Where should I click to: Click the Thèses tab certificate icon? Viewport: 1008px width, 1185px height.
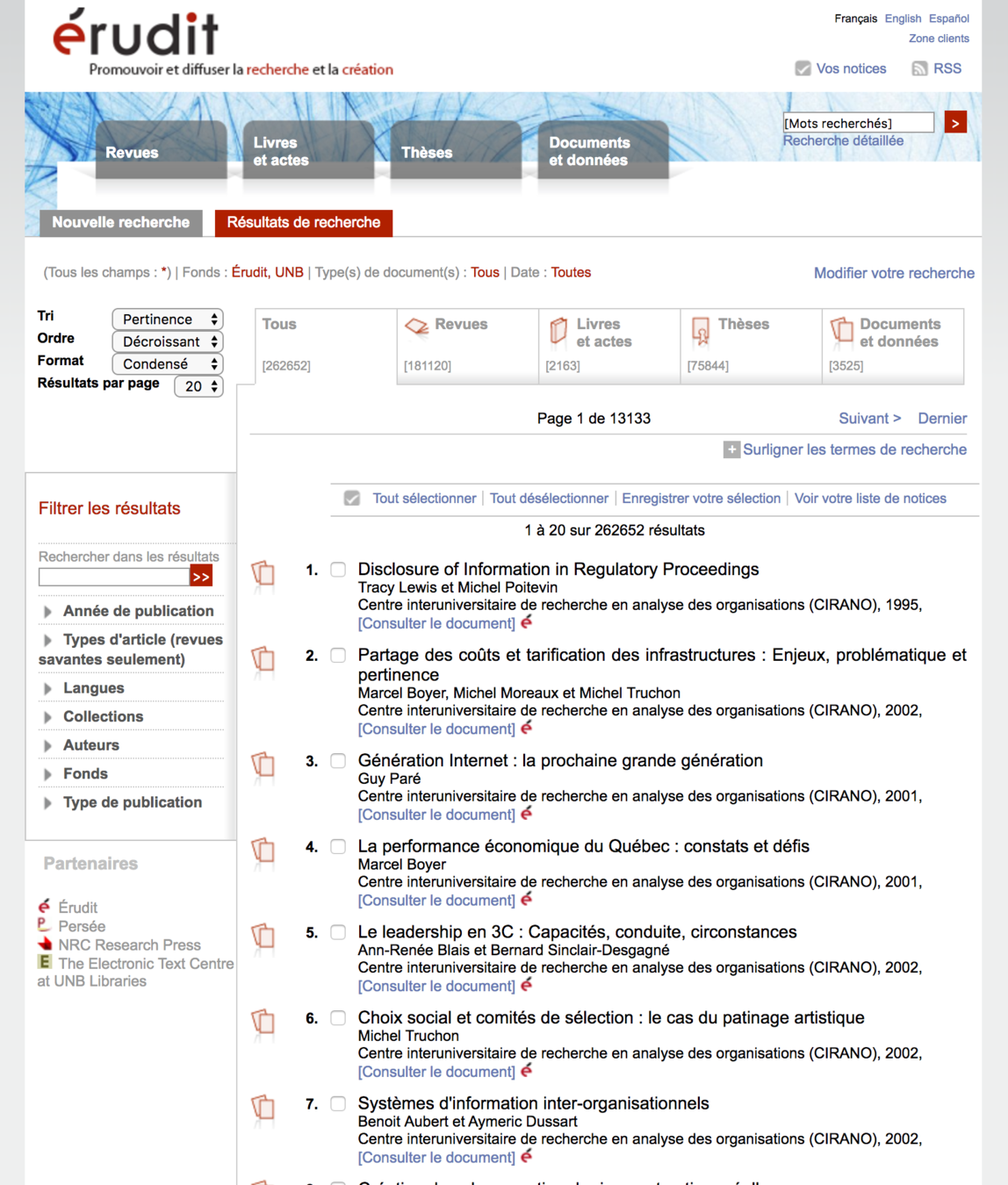700,330
